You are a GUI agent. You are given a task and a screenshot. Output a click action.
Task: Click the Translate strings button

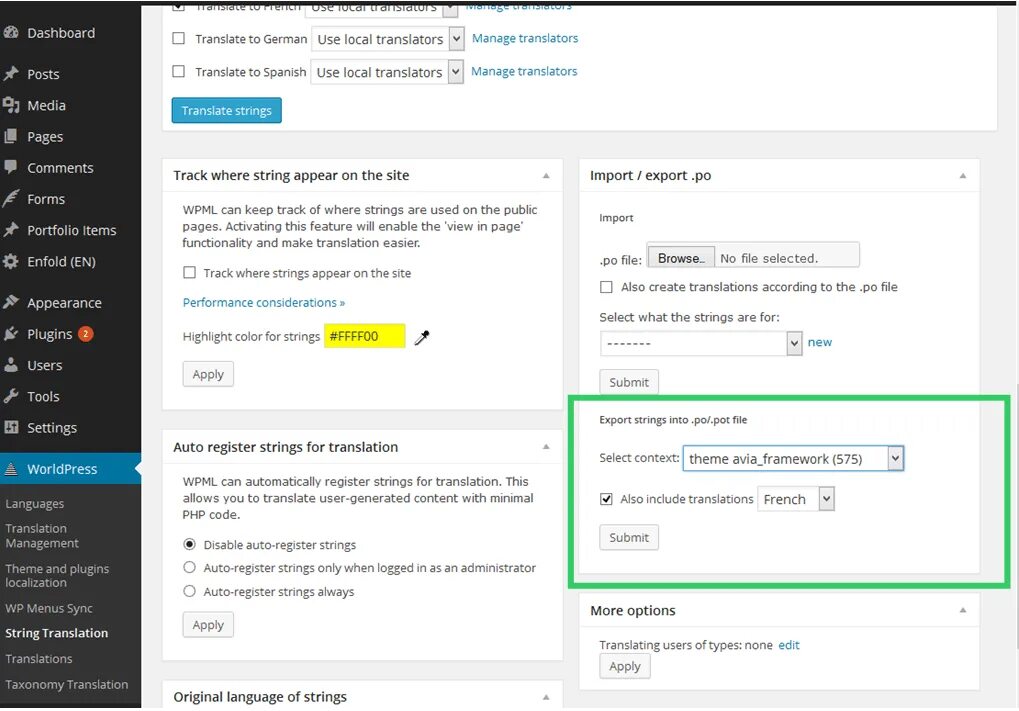226,111
